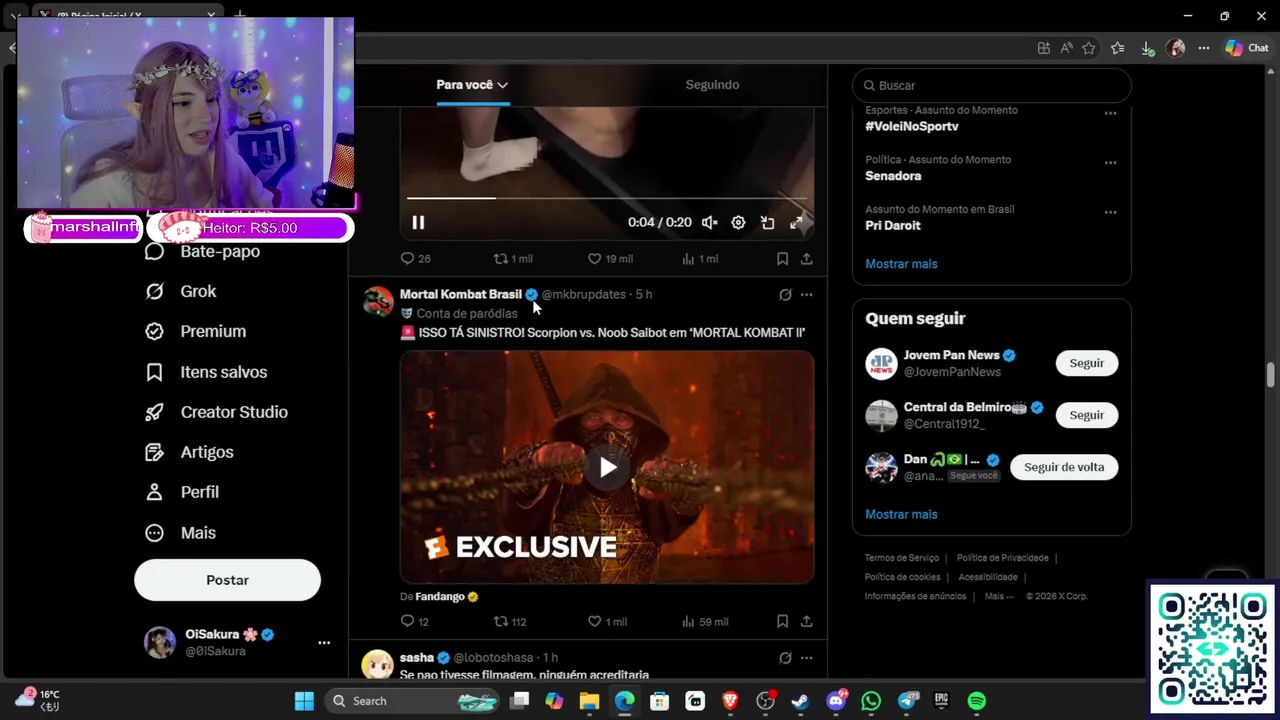Like the Mortal Kombat post with 1 mil likes
Viewport: 1280px width, 720px height.
[x=607, y=621]
